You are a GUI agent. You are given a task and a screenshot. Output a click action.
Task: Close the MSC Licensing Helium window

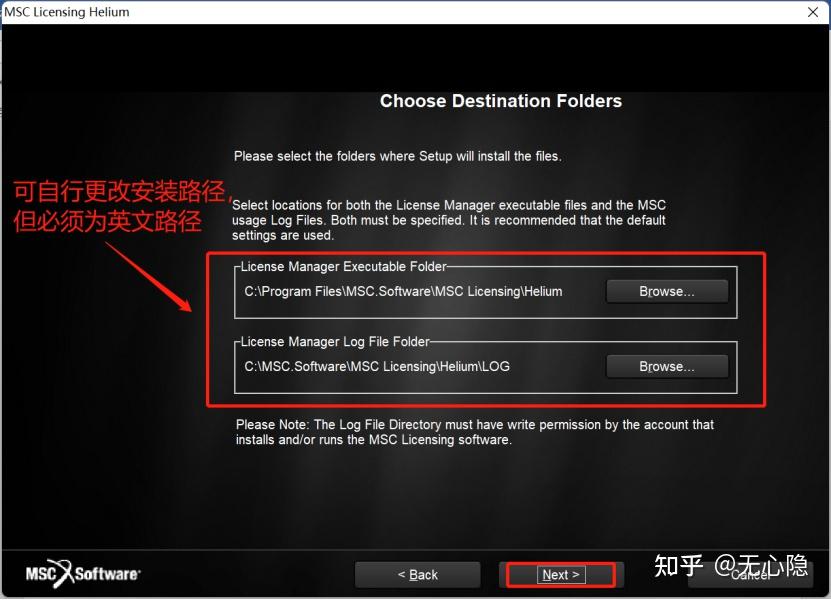pos(812,12)
